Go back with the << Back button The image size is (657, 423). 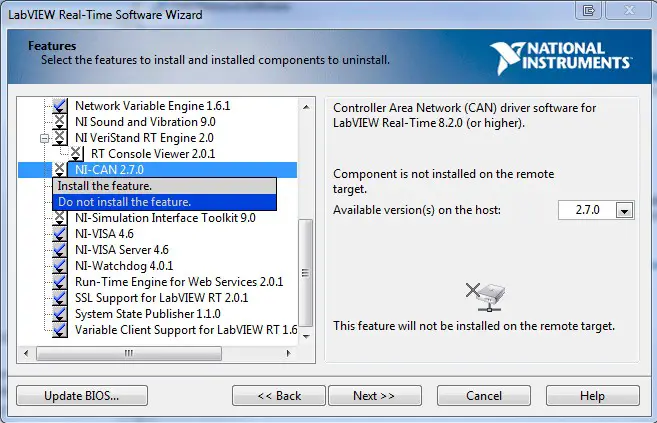[x=279, y=396]
